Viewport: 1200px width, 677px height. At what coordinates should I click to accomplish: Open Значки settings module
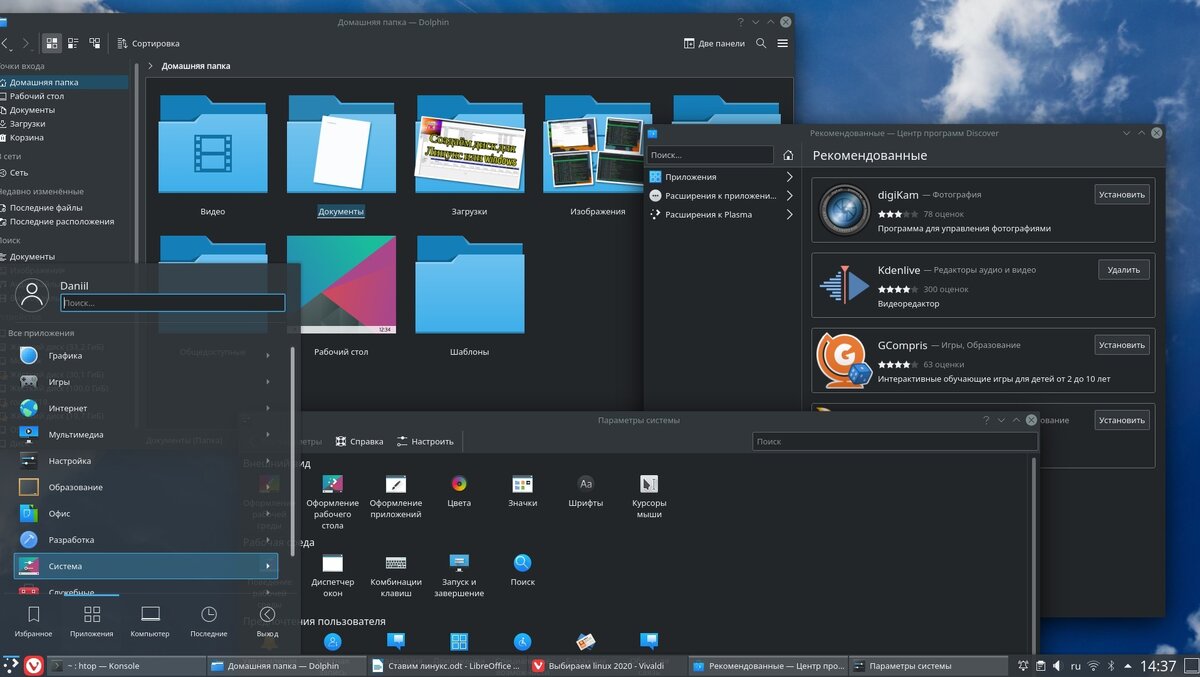coord(522,490)
